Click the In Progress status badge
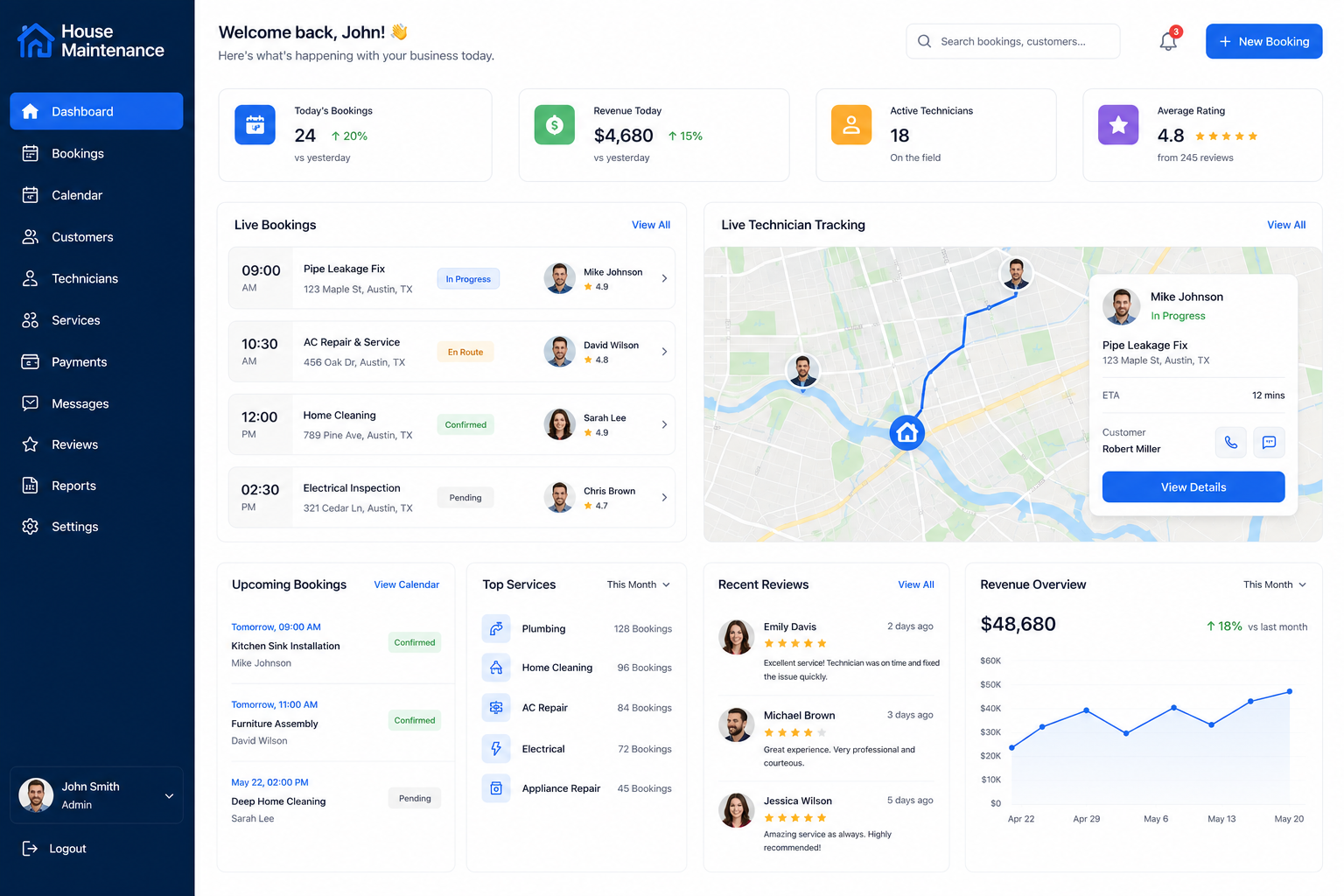 click(468, 279)
